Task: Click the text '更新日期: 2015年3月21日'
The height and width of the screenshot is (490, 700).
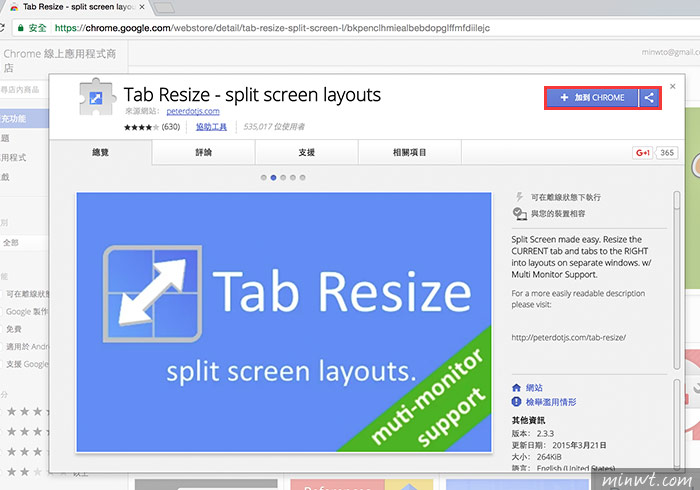Action: 559,445
